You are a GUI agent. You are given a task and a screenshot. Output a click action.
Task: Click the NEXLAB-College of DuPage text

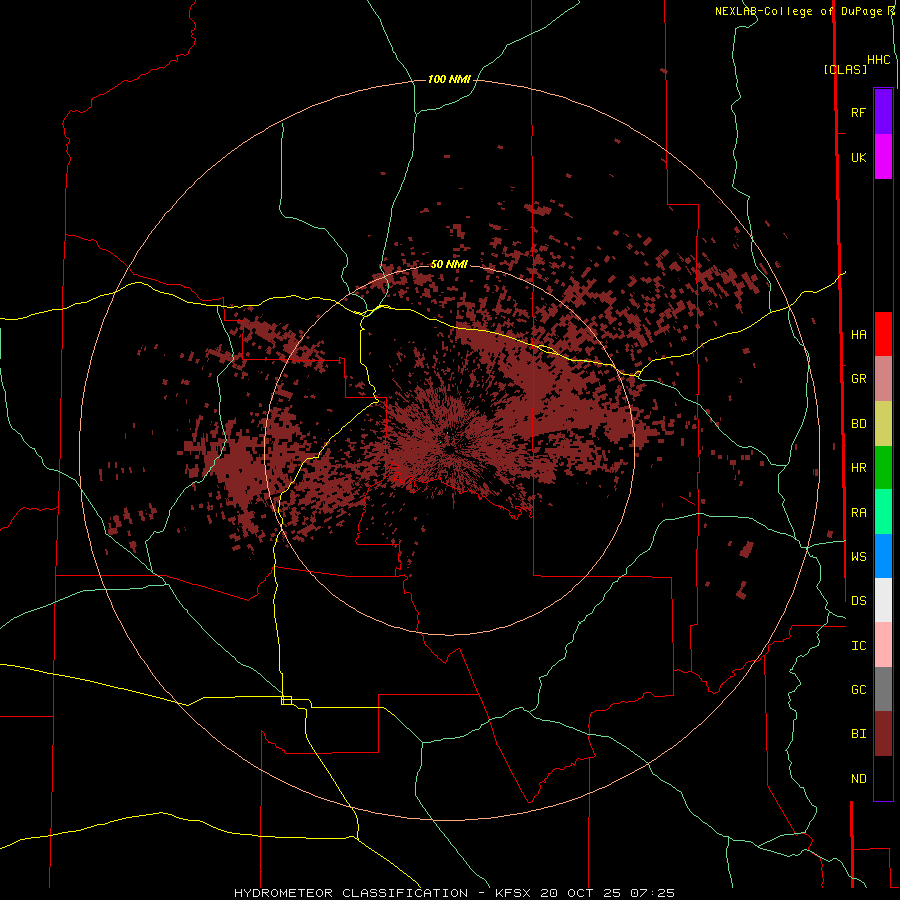800,11
